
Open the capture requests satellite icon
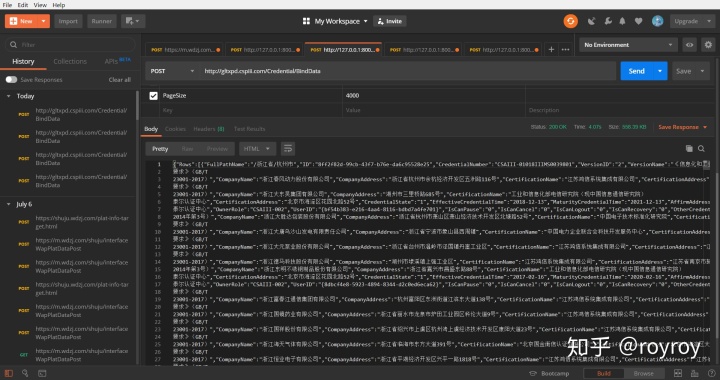592,21
